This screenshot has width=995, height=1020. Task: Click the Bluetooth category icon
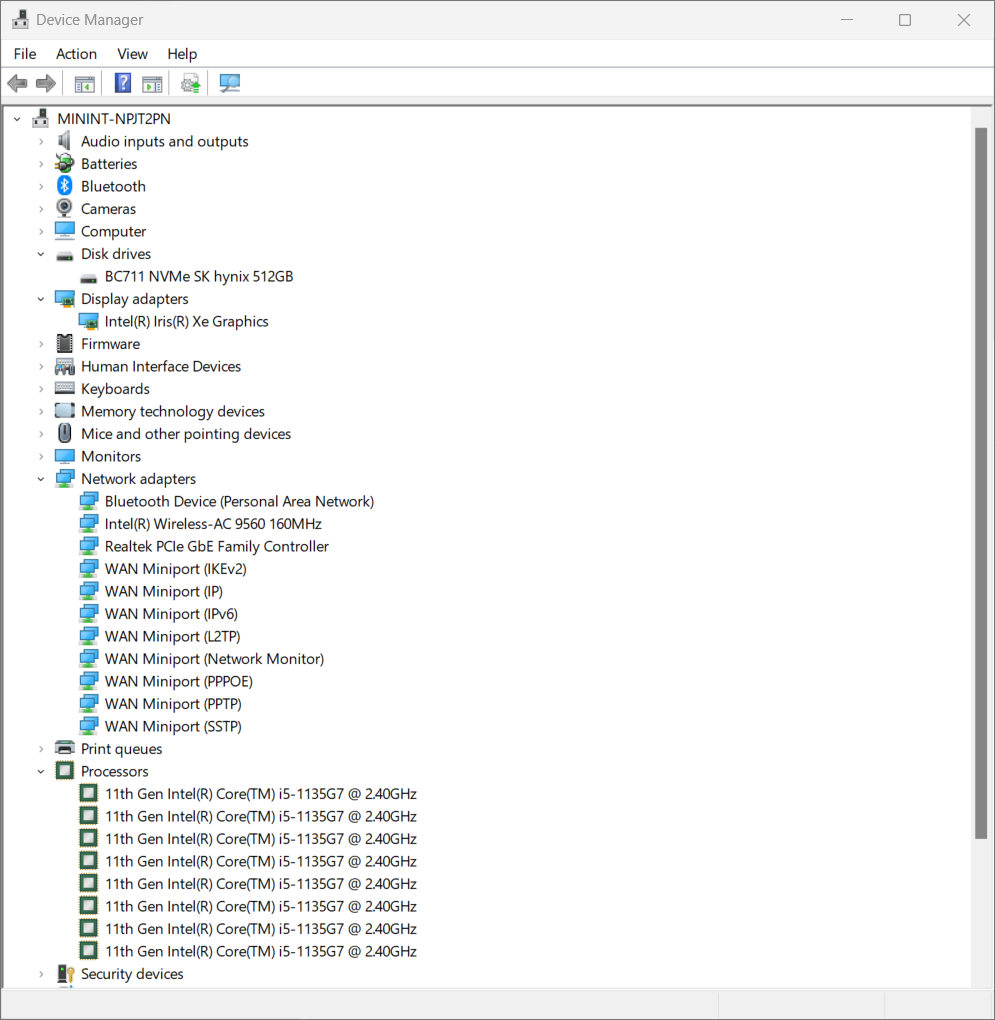pyautogui.click(x=64, y=186)
